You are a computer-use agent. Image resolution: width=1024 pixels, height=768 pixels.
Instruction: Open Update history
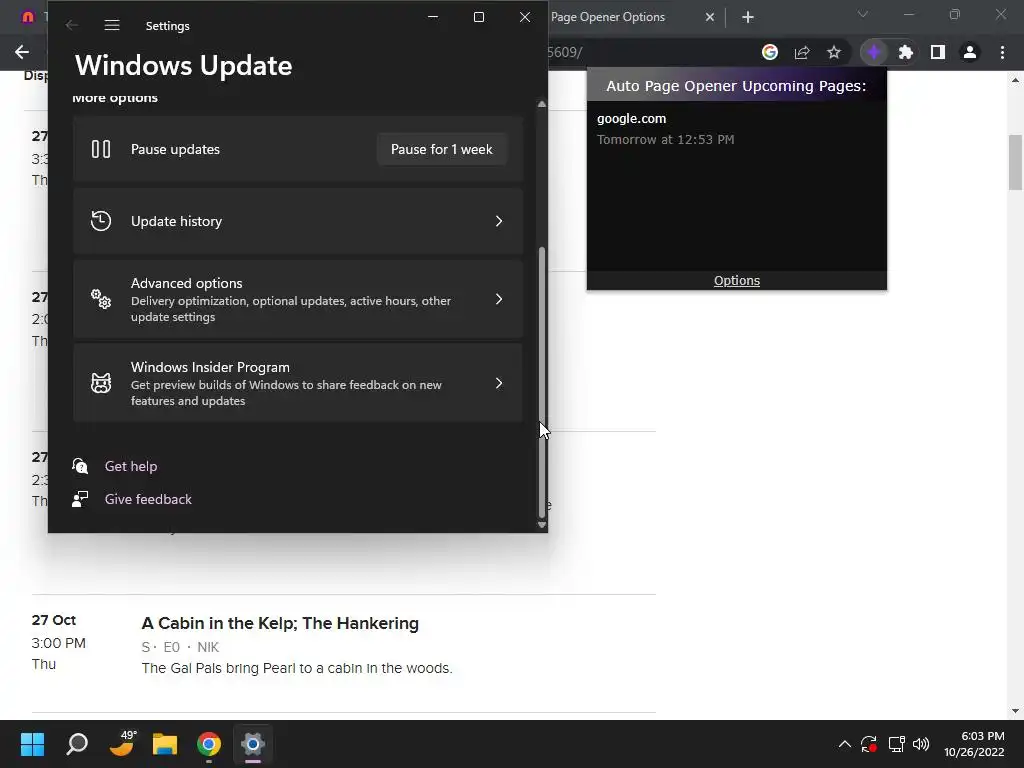298,221
